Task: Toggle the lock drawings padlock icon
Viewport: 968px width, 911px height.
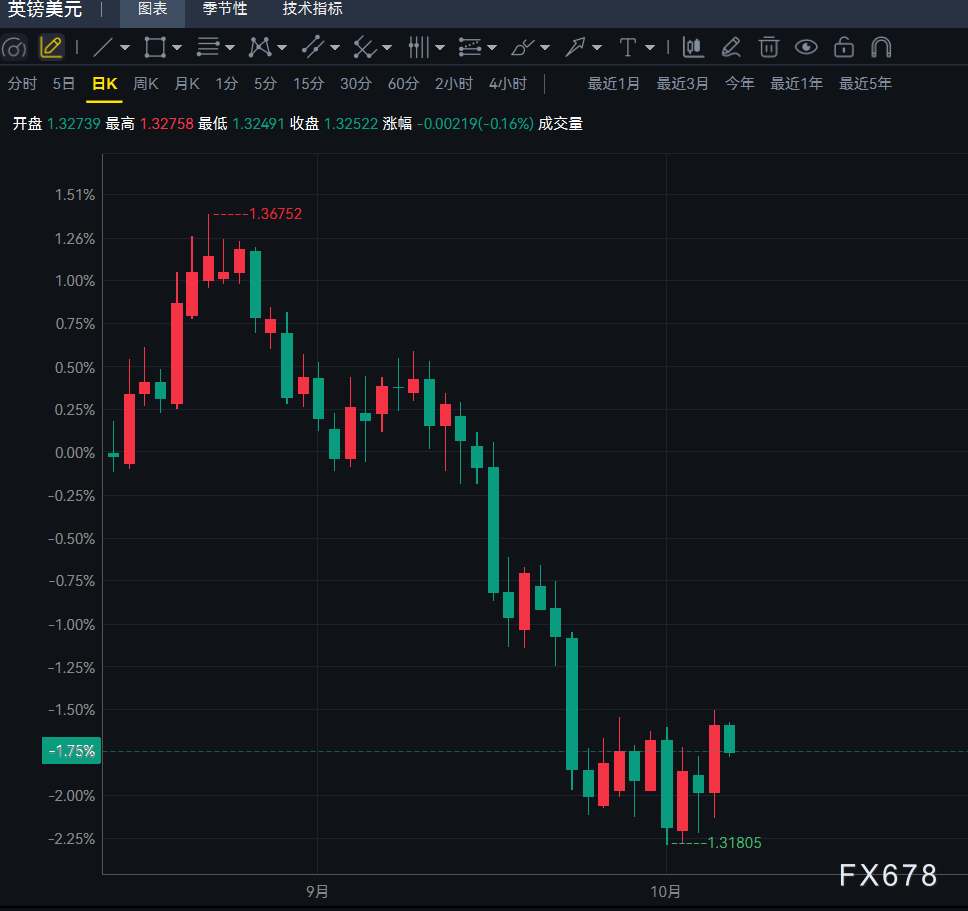Action: click(844, 48)
